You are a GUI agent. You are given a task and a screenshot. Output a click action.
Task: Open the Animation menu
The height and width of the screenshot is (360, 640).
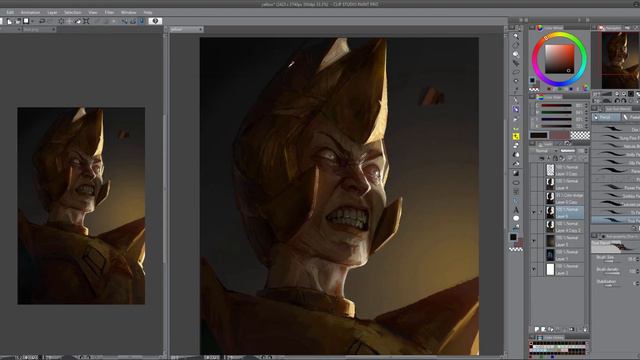tap(31, 12)
